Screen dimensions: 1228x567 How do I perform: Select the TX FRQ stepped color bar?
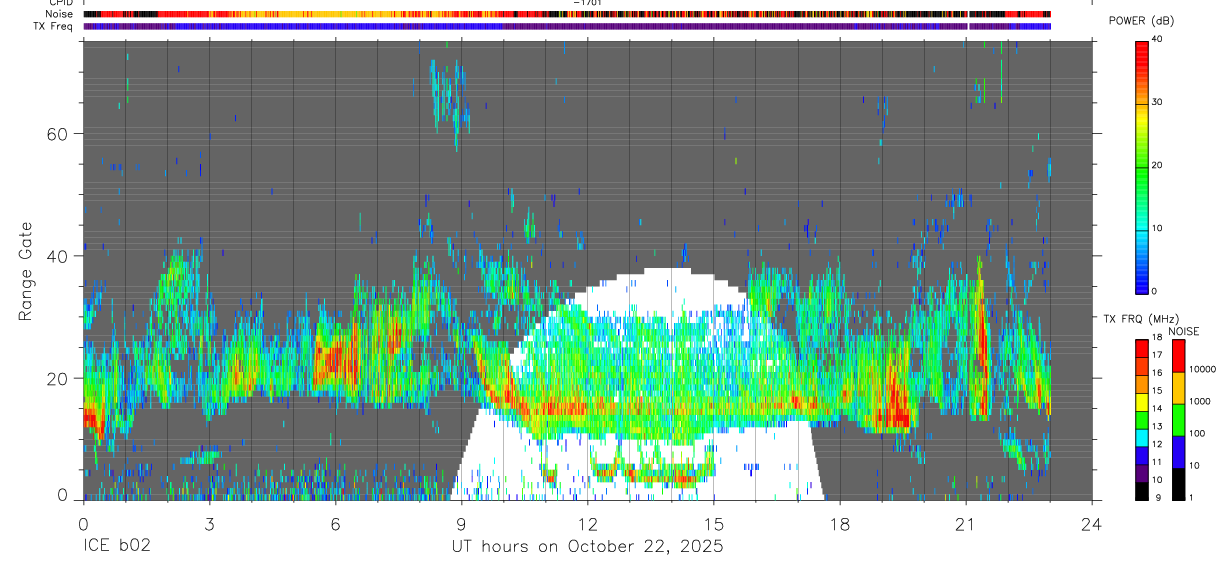pos(1141,419)
